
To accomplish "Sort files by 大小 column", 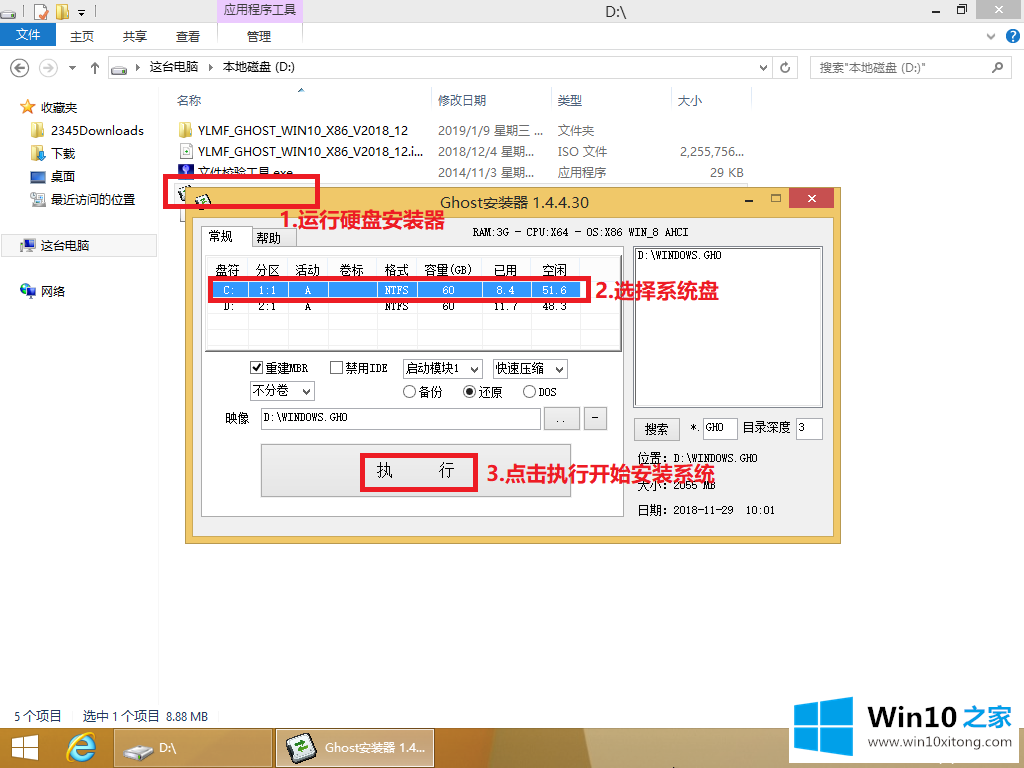I will click(x=690, y=101).
